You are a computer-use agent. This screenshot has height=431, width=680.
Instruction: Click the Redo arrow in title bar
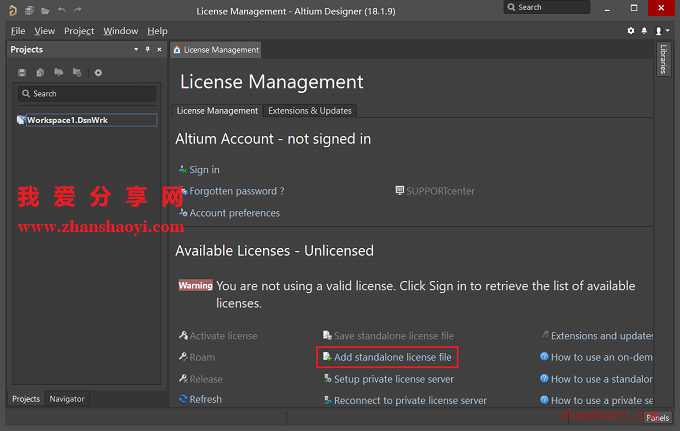78,10
